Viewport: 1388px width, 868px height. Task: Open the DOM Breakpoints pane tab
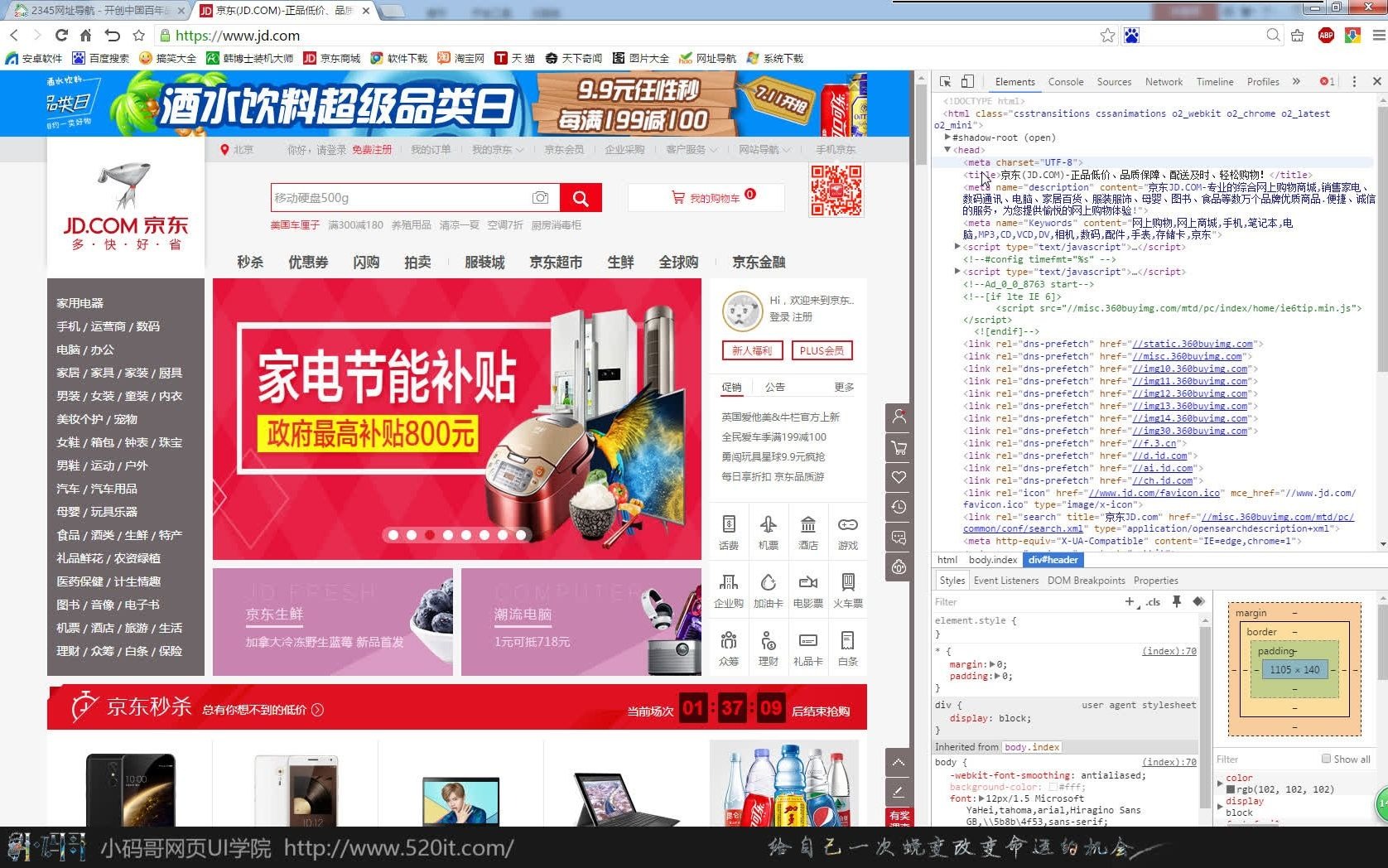coord(1086,581)
